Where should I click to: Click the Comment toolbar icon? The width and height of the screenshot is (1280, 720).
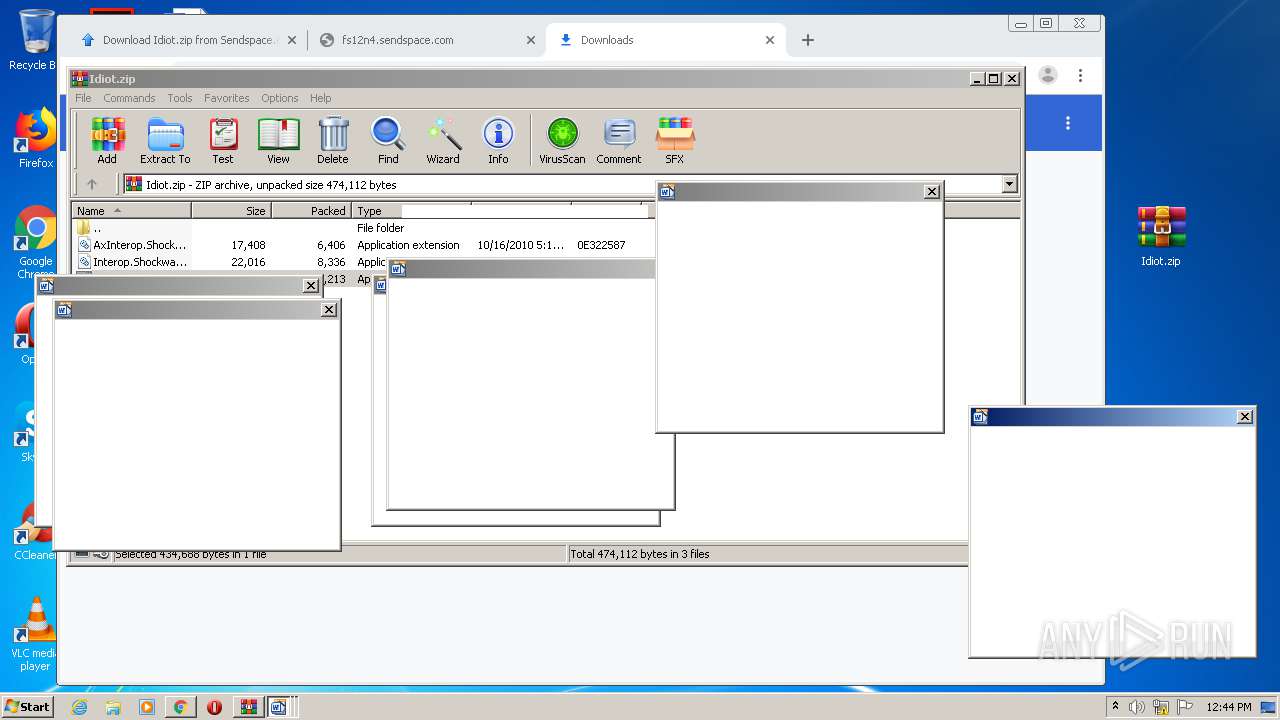[x=619, y=140]
